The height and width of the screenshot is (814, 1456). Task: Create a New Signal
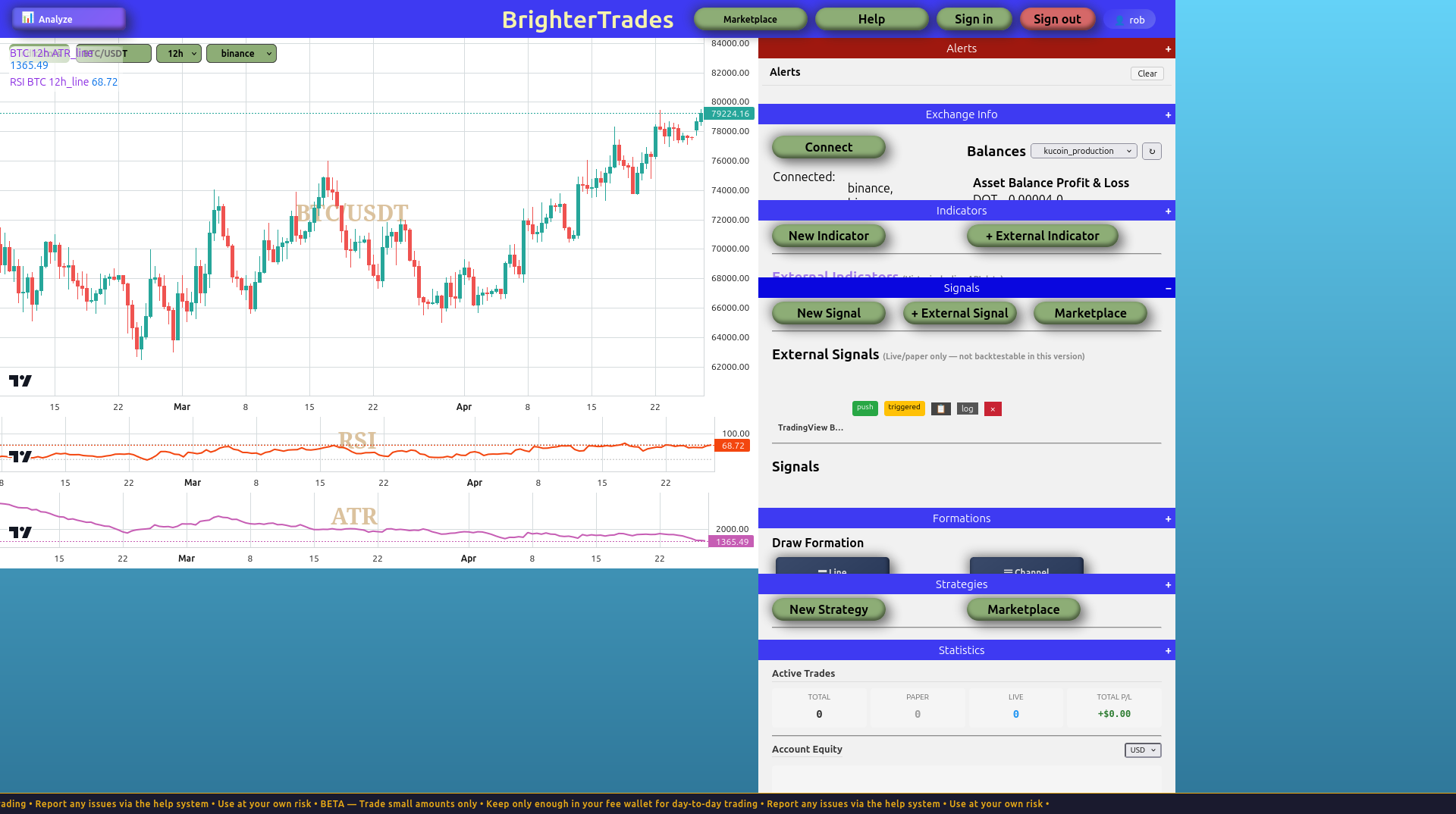(829, 313)
